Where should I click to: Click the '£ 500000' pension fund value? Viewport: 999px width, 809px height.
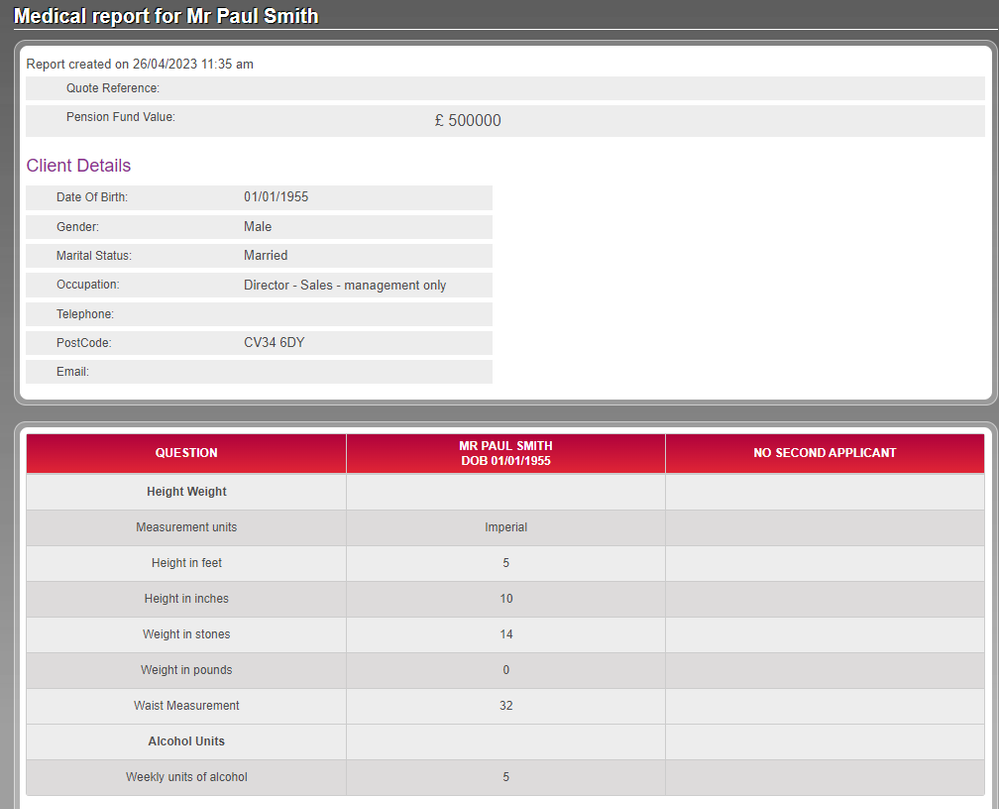[468, 120]
